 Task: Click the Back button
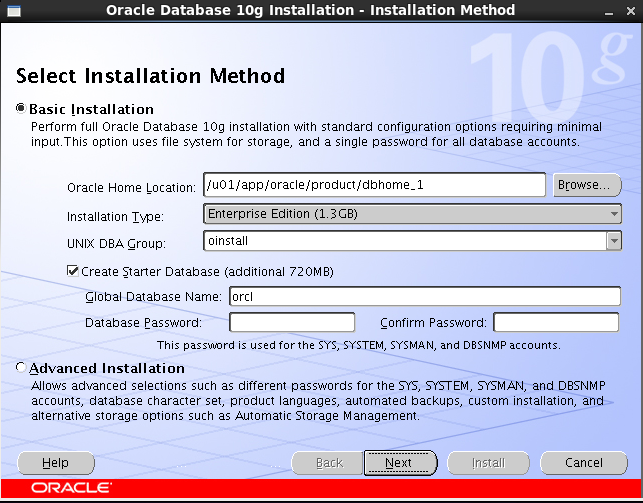click(328, 463)
